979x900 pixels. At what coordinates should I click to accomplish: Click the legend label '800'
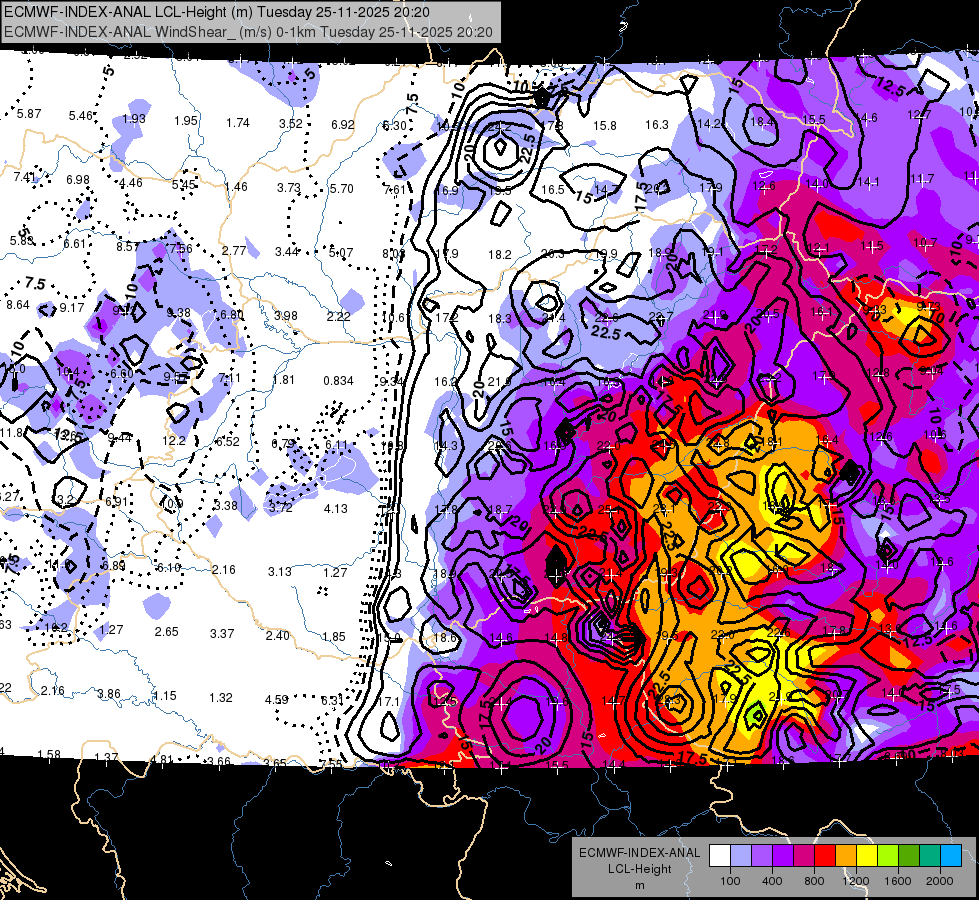coord(814,881)
